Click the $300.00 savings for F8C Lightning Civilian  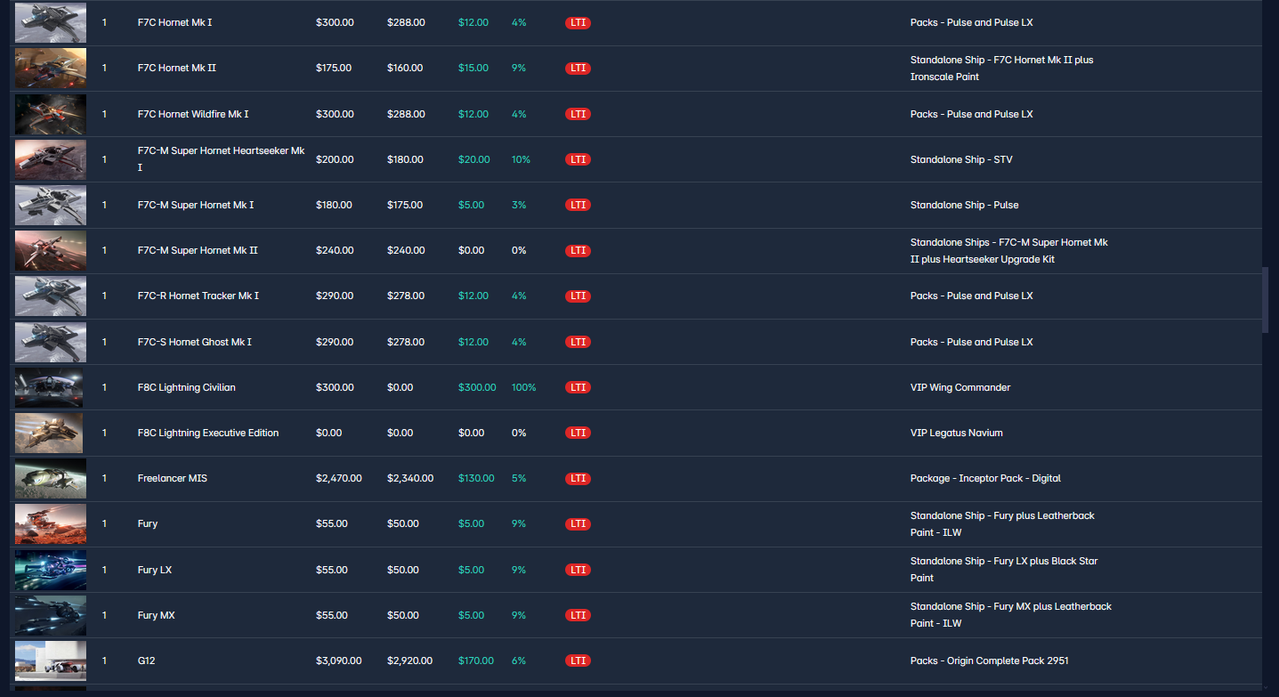point(477,387)
